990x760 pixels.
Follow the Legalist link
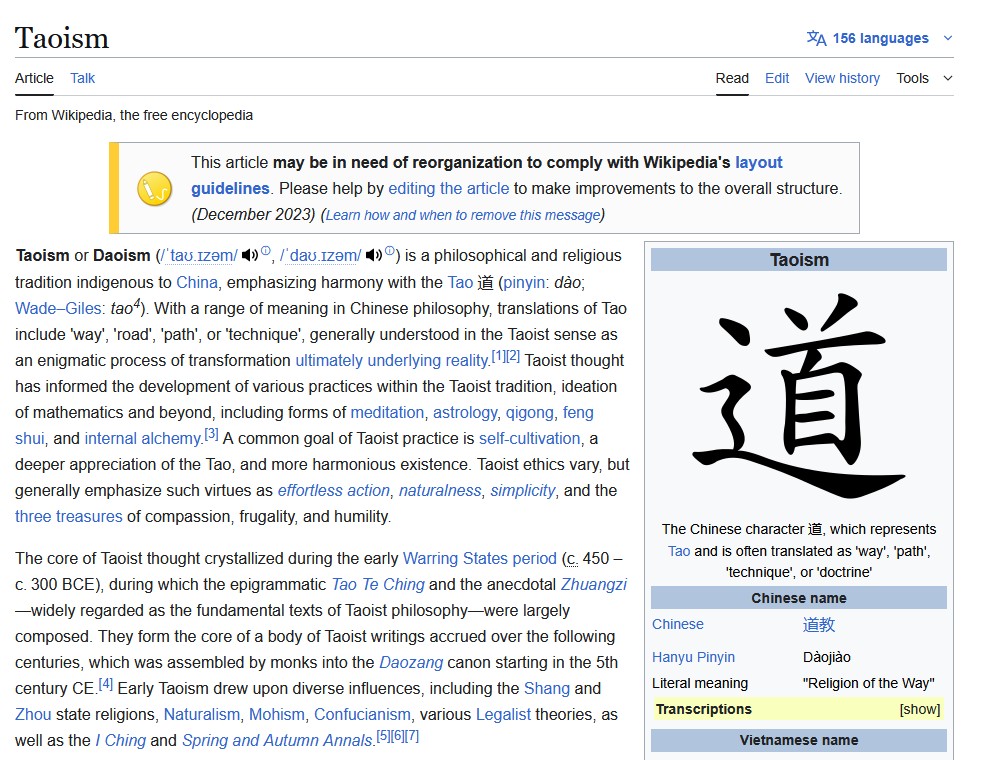(503, 715)
